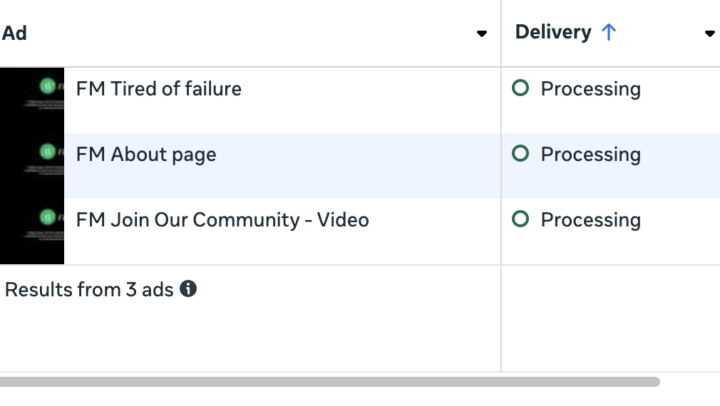720x406 pixels.
Task: Open FM Join Our Community - Video ad name
Action: pyautogui.click(x=222, y=219)
